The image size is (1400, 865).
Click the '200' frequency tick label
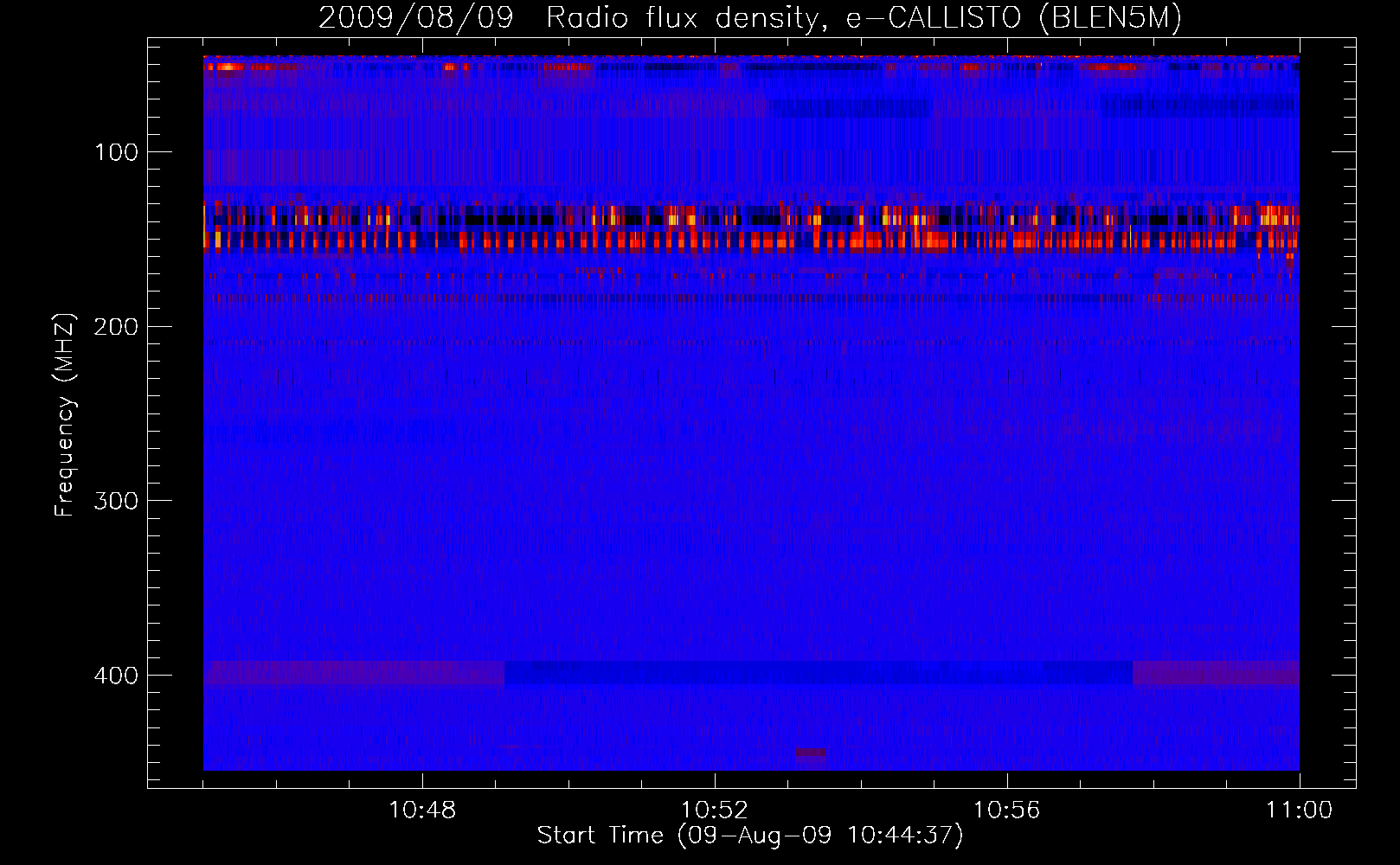116,327
